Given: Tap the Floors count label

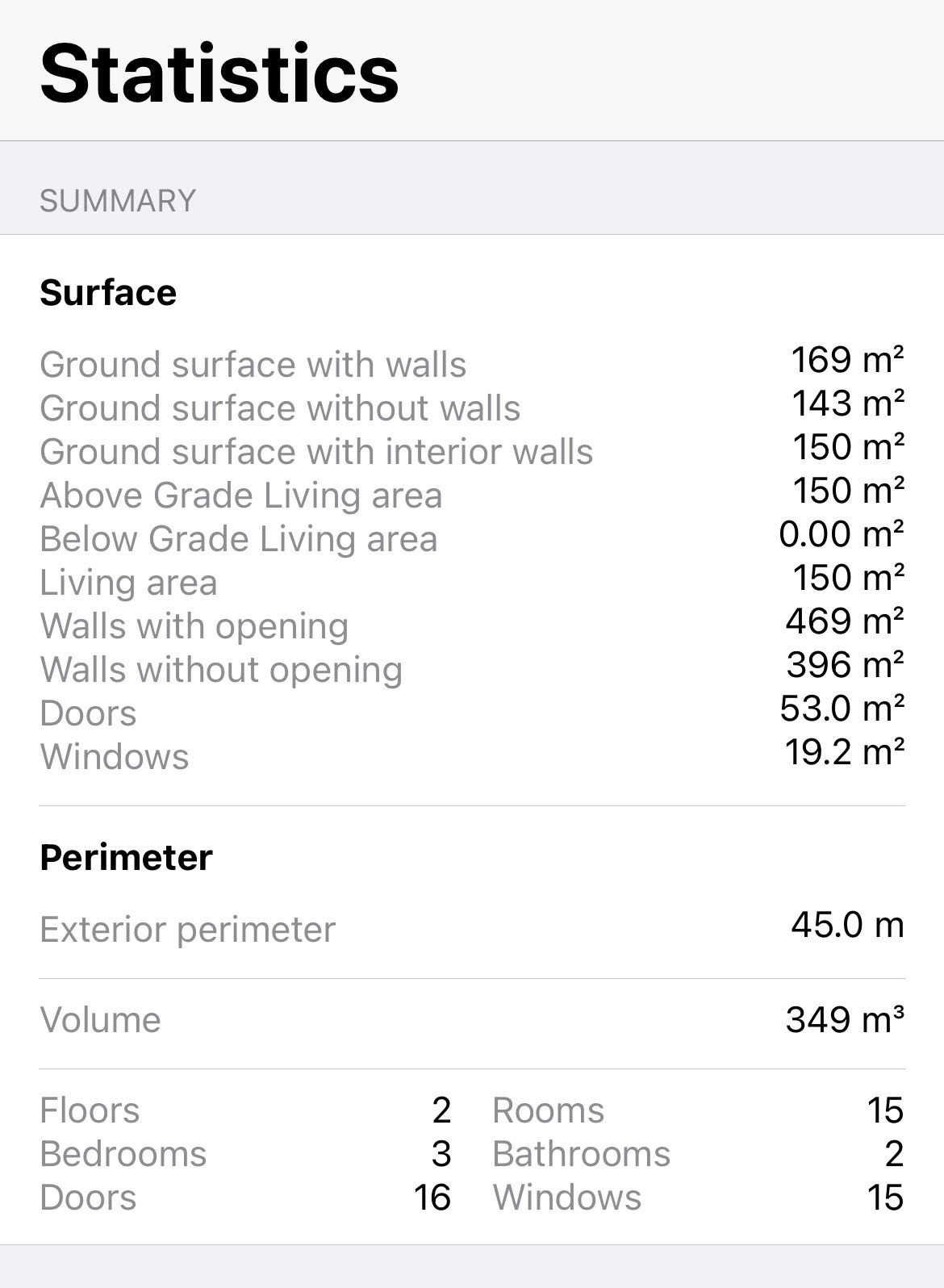Looking at the screenshot, I should tap(90, 1110).
